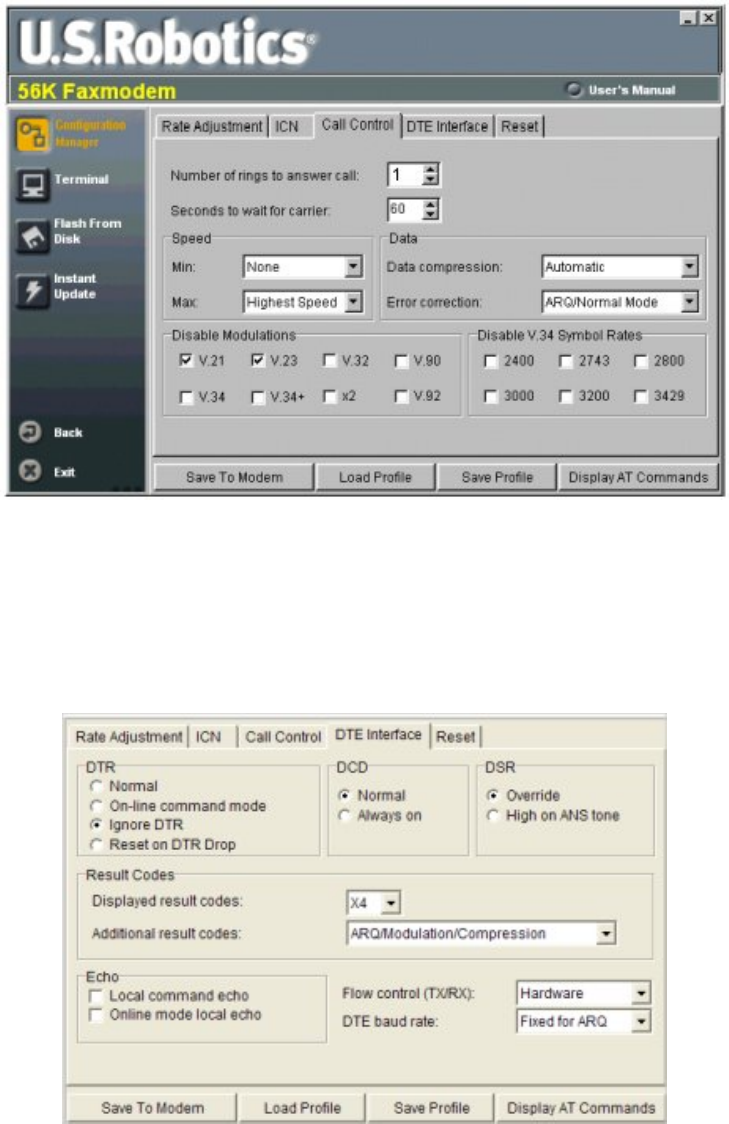The image size is (729, 1124).
Task: Open Reset tab in main window
Action: point(519,126)
